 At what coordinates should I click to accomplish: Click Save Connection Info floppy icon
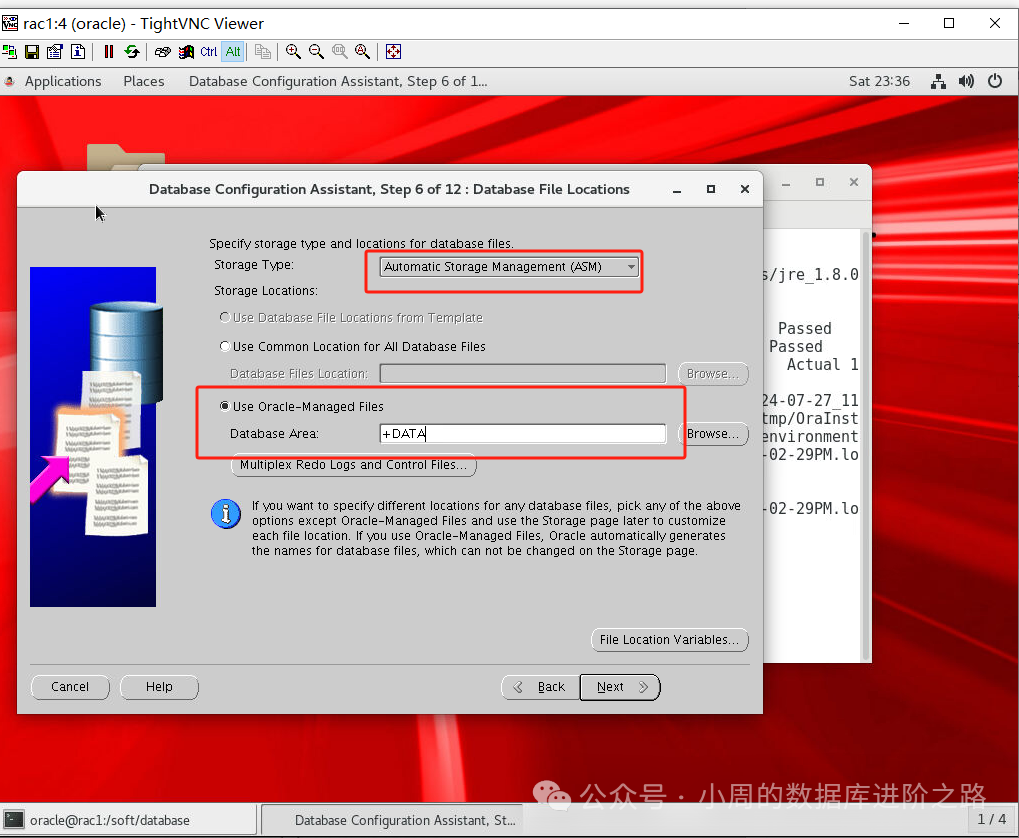tap(32, 51)
